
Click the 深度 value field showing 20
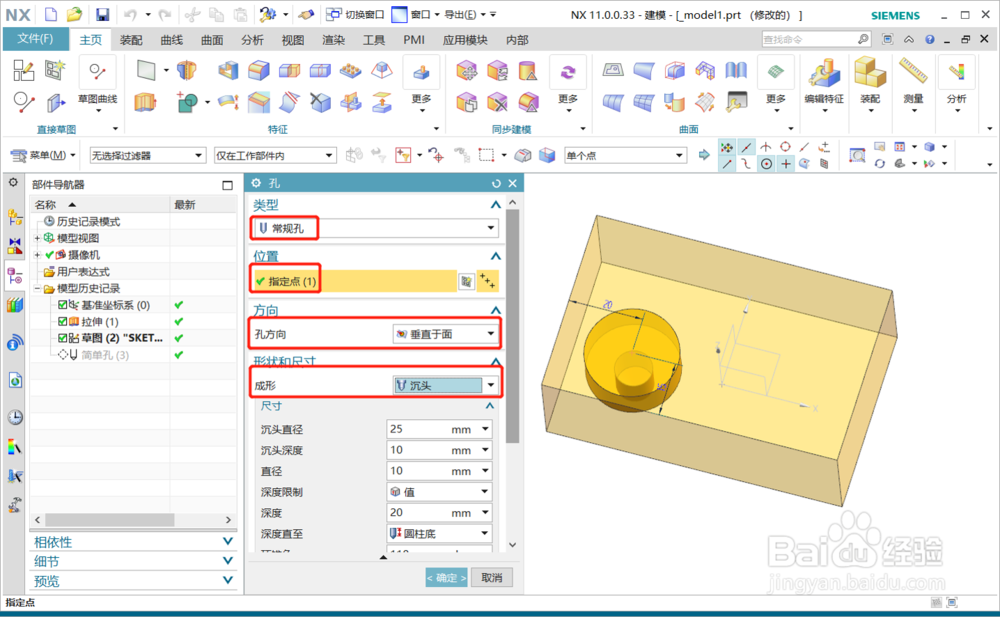pos(439,512)
